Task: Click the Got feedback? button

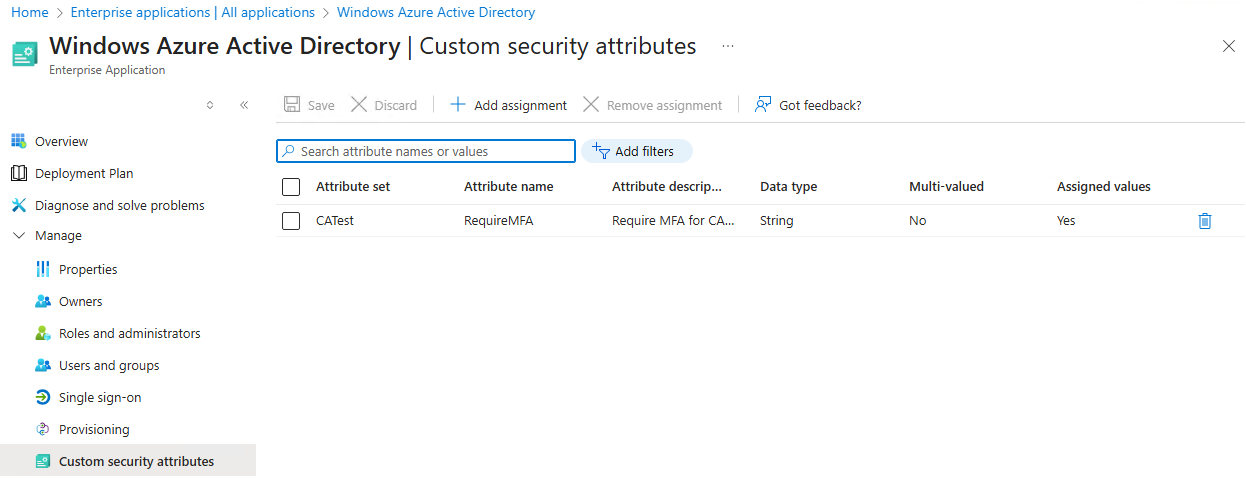Action: (808, 105)
